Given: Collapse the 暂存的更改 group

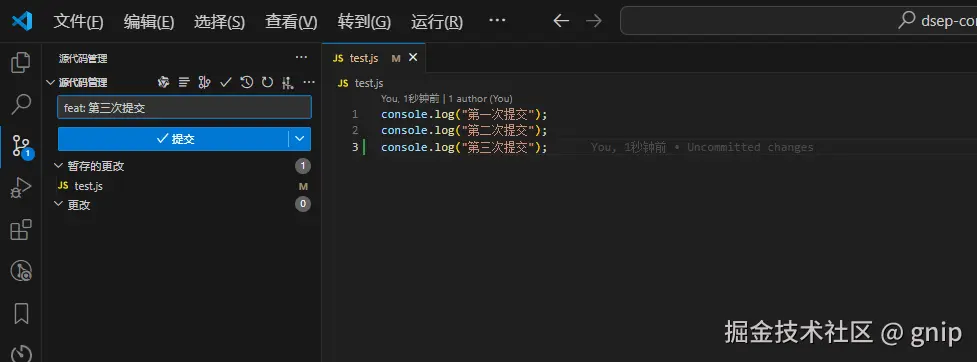Looking at the screenshot, I should (x=59, y=166).
